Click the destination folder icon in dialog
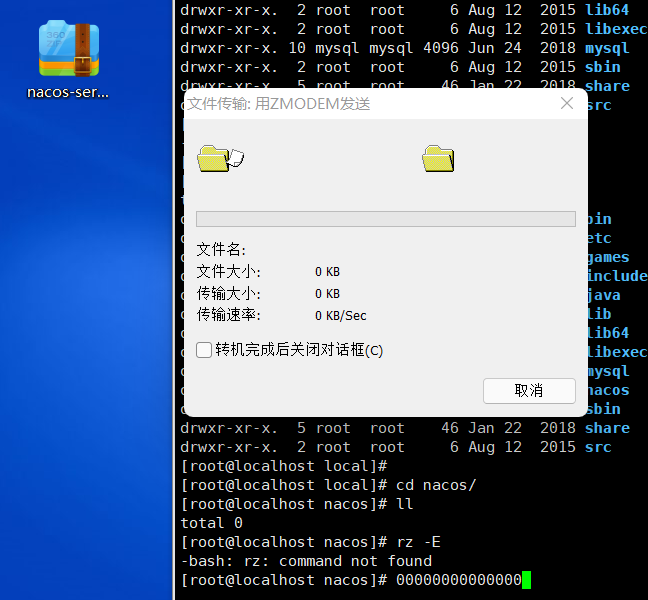The image size is (648, 600). [x=438, y=158]
